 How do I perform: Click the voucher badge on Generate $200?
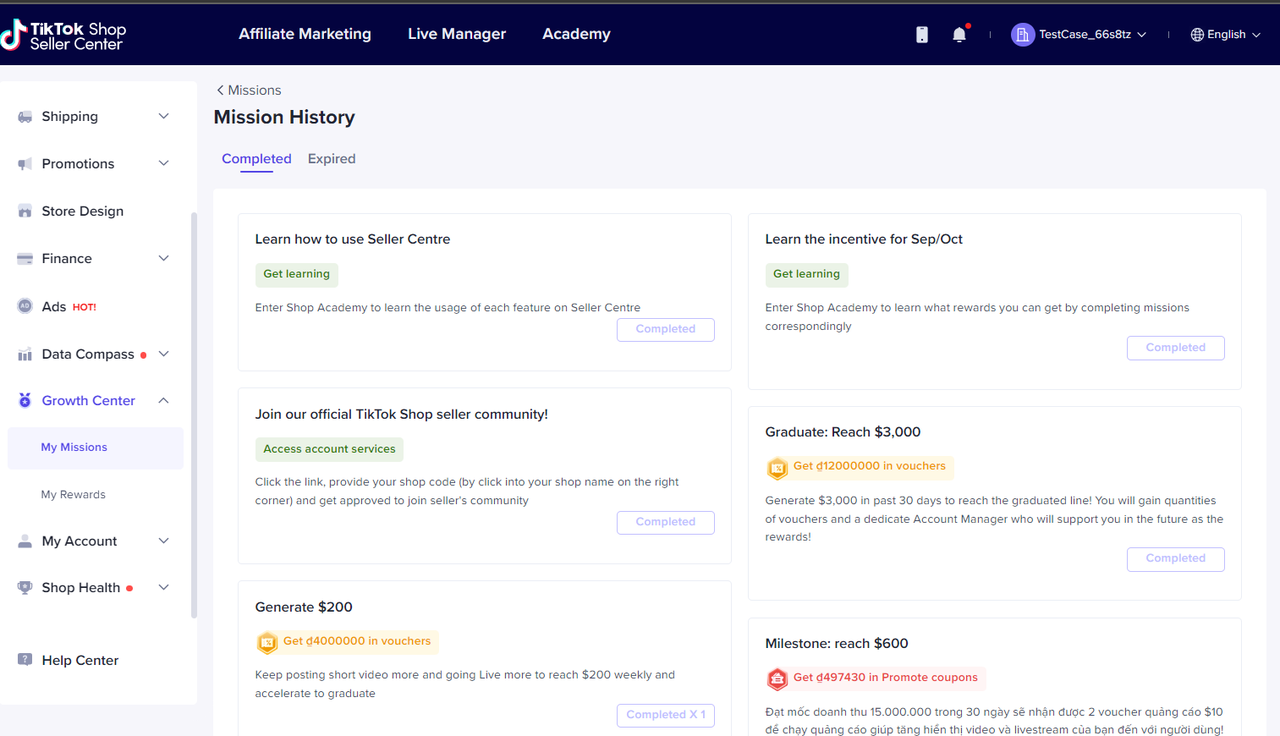click(267, 642)
